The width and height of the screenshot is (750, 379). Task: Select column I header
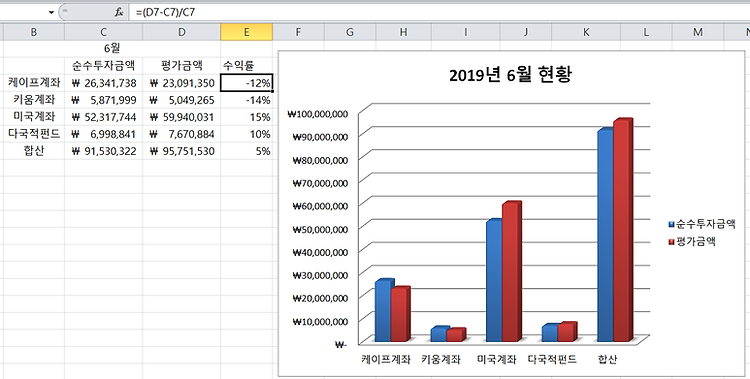click(465, 32)
